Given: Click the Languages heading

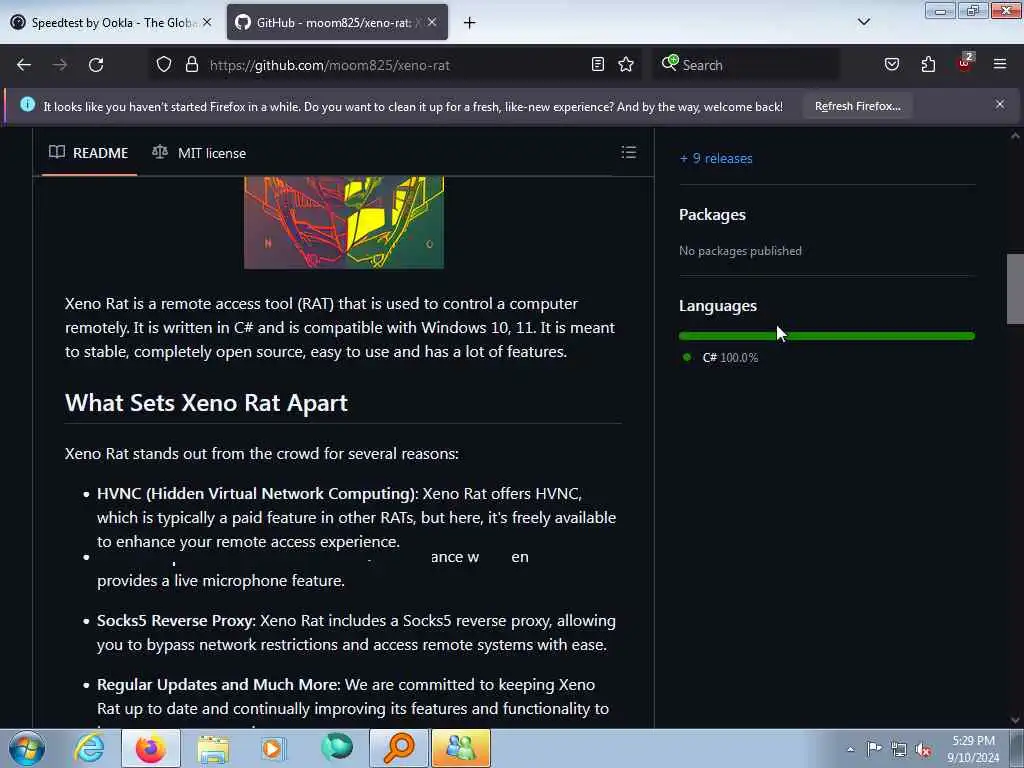Looking at the screenshot, I should coord(718,306).
